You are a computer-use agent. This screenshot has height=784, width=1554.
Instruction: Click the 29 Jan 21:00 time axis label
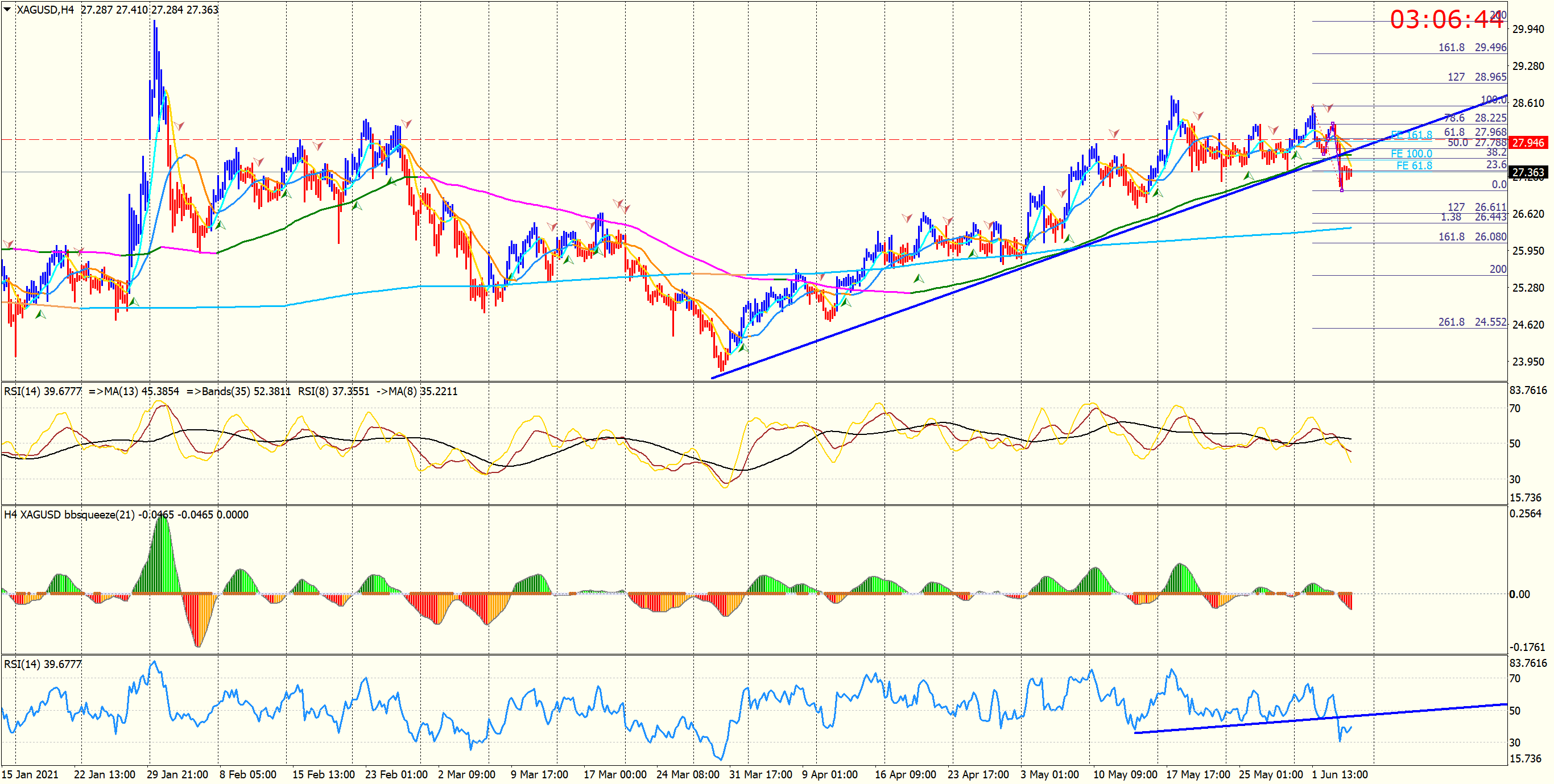click(177, 774)
